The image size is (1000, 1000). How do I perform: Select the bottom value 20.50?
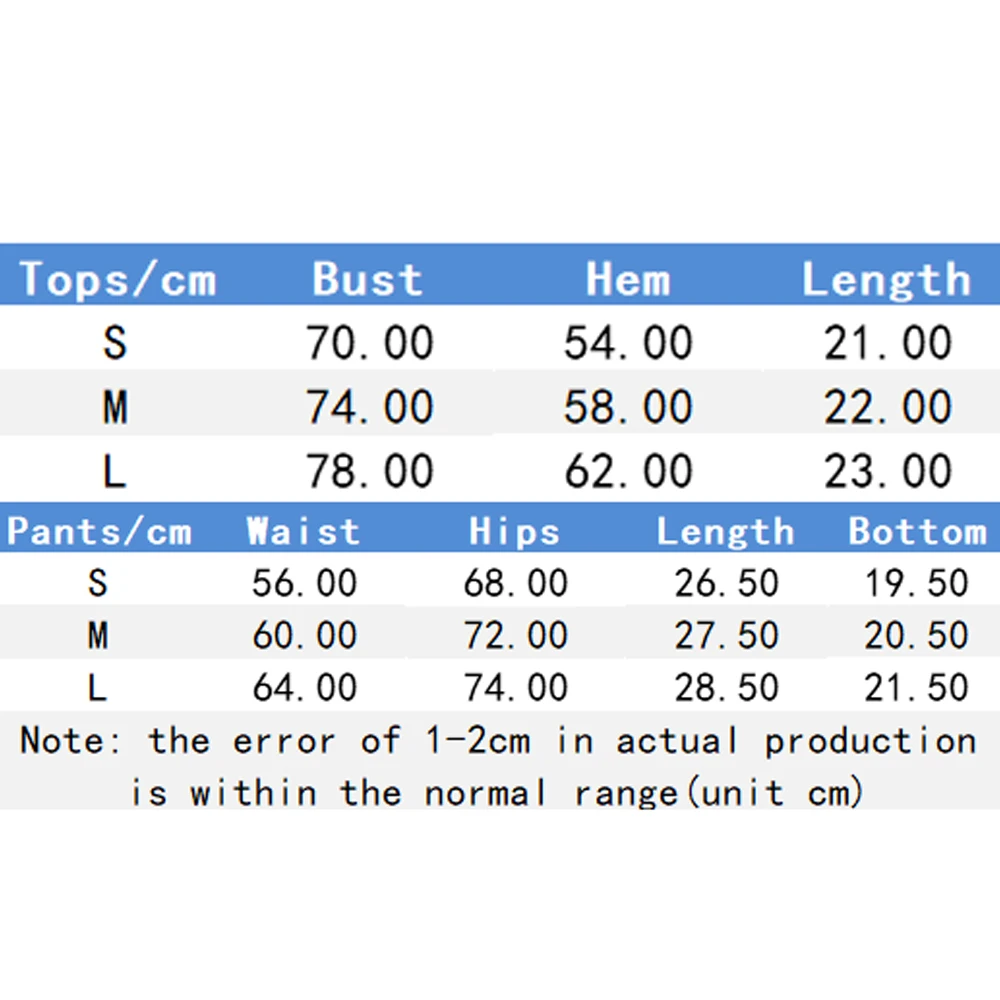(916, 635)
